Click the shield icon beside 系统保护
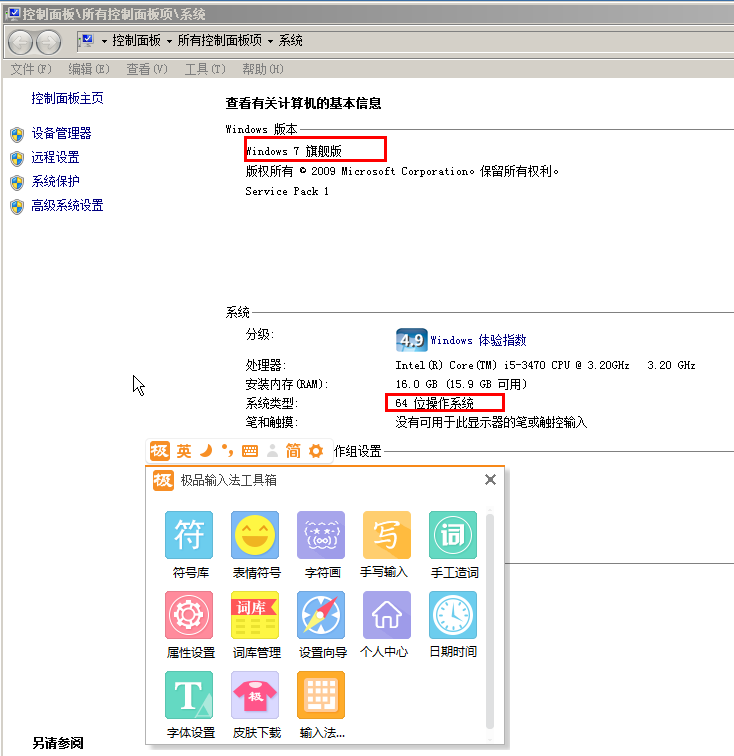Image resolution: width=734 pixels, height=756 pixels. click(x=17, y=183)
